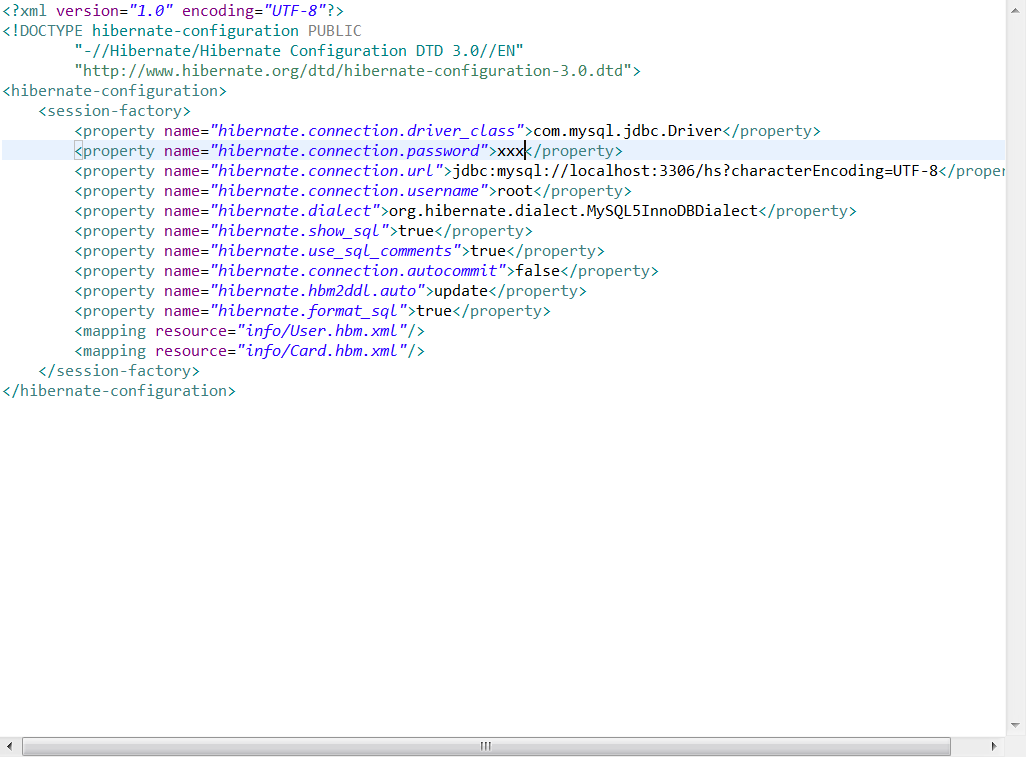Viewport: 1026px width, 757px height.
Task: Click the horizontal scrollbar thumb
Action: click(486, 746)
